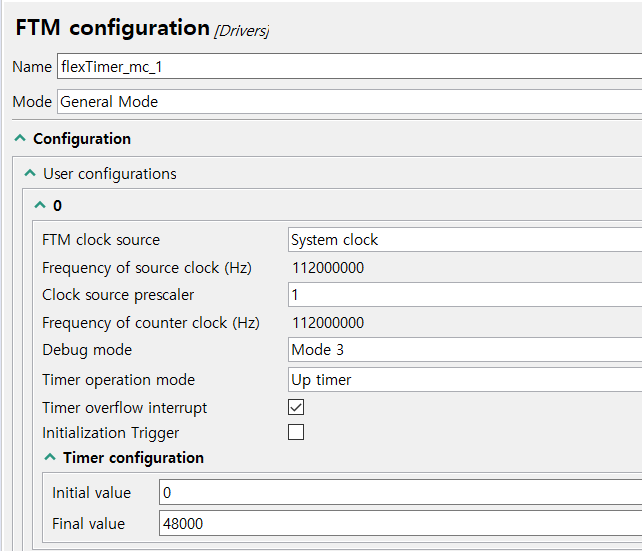Click the 'Debug mode' label
Image resolution: width=644 pixels, height=552 pixels.
(x=87, y=350)
